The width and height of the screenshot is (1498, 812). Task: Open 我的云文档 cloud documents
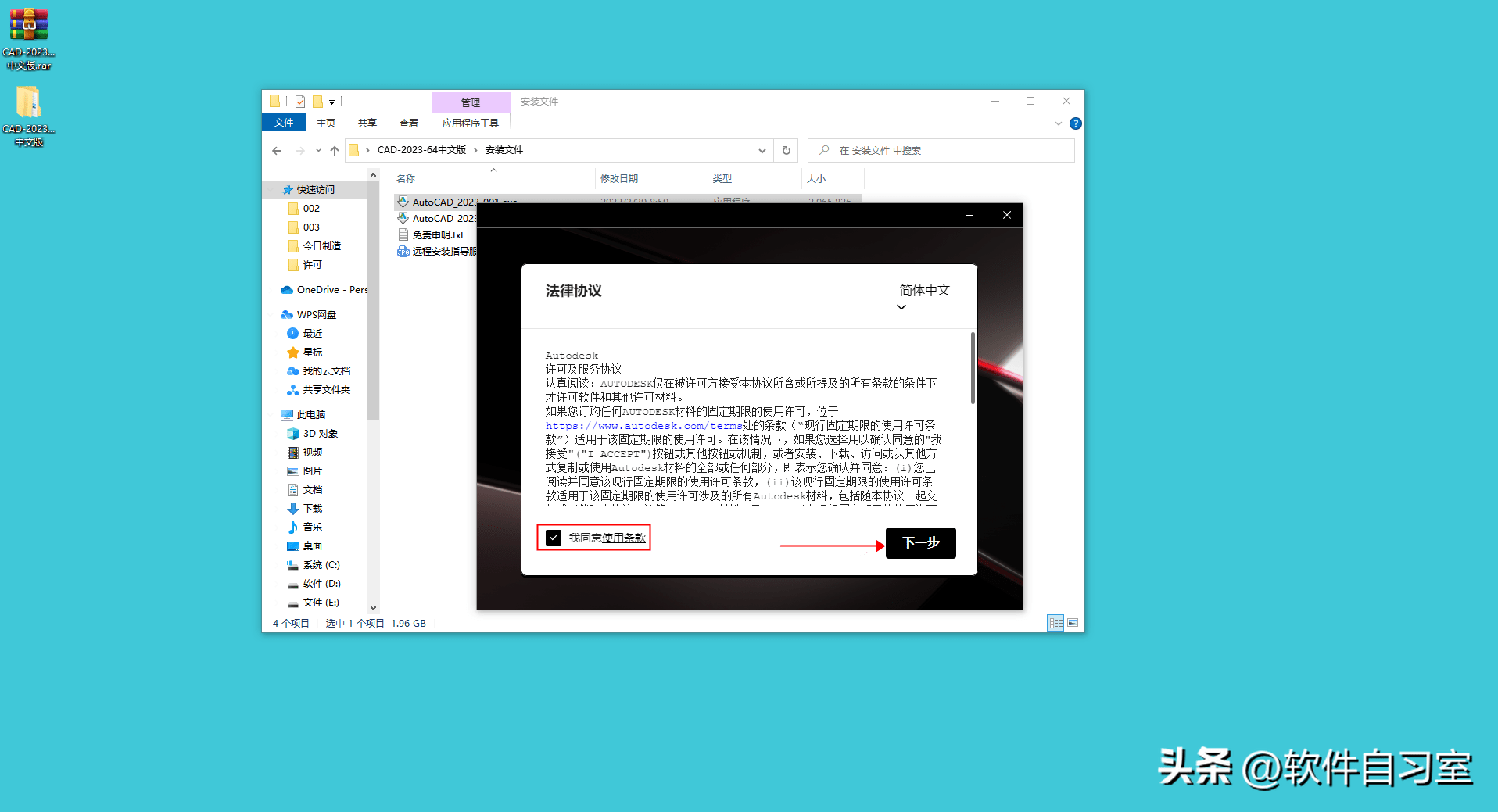click(x=319, y=371)
